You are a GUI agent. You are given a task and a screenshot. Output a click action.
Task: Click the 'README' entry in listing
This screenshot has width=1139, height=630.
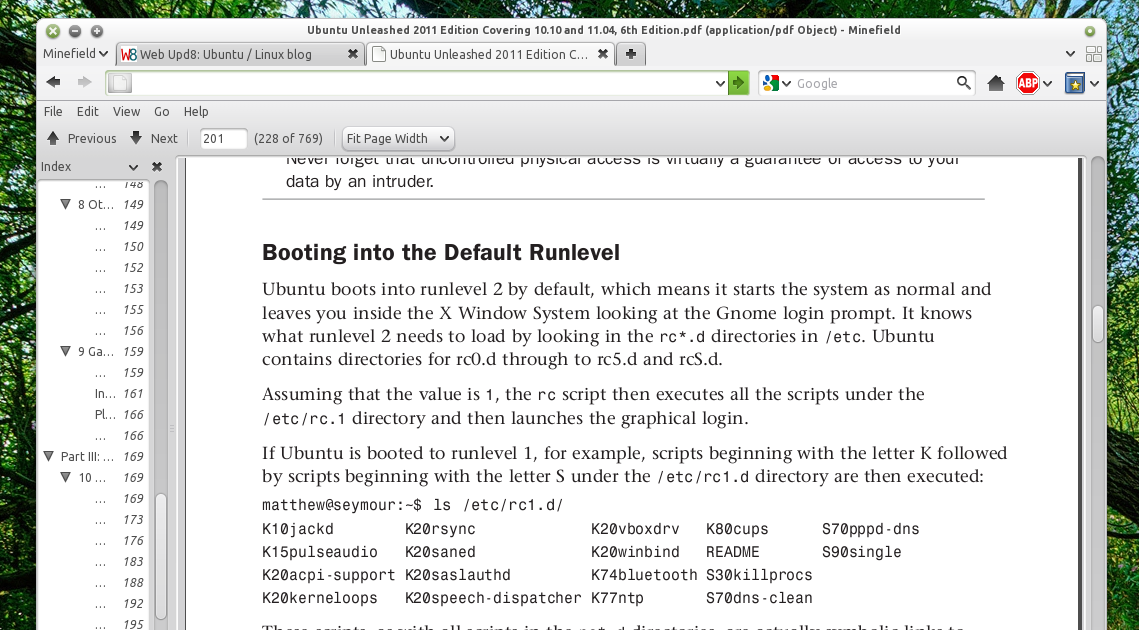point(732,552)
